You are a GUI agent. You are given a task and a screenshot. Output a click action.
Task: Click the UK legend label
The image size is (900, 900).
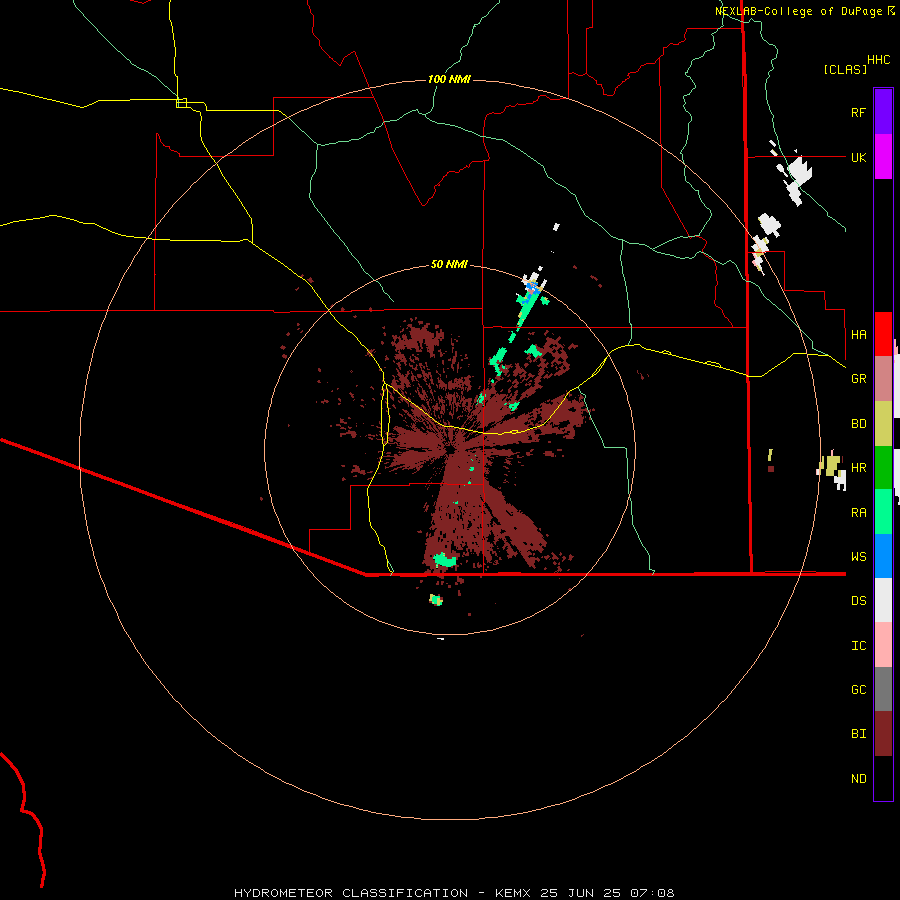[858, 157]
